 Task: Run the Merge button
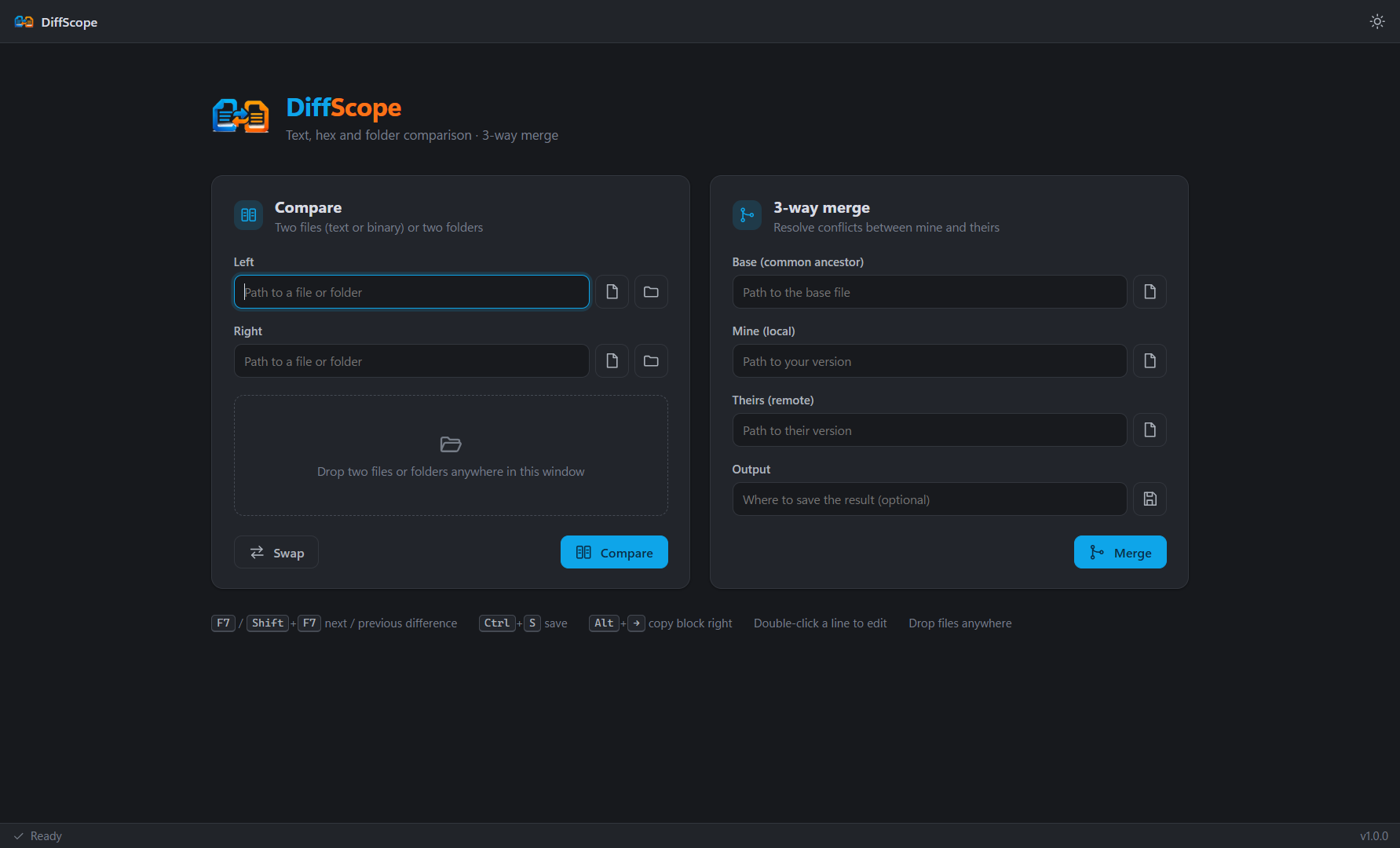(x=1120, y=553)
